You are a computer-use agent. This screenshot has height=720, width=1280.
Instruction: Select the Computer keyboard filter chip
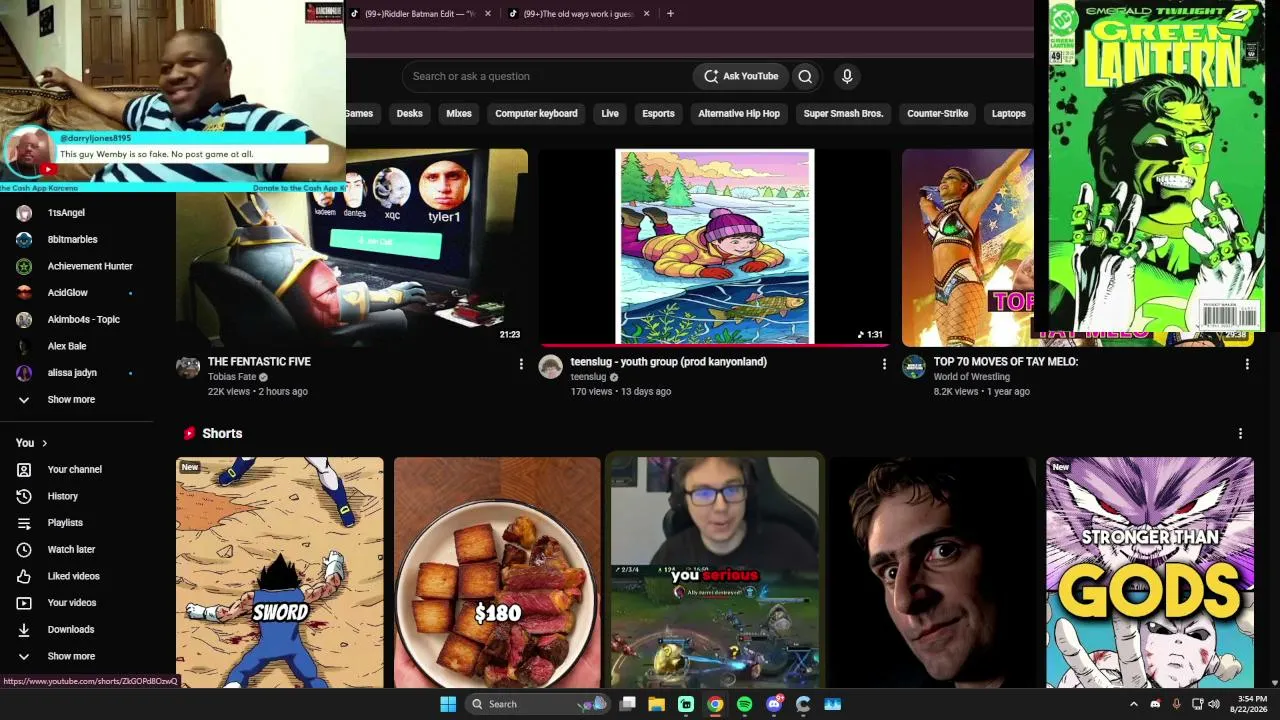point(536,114)
